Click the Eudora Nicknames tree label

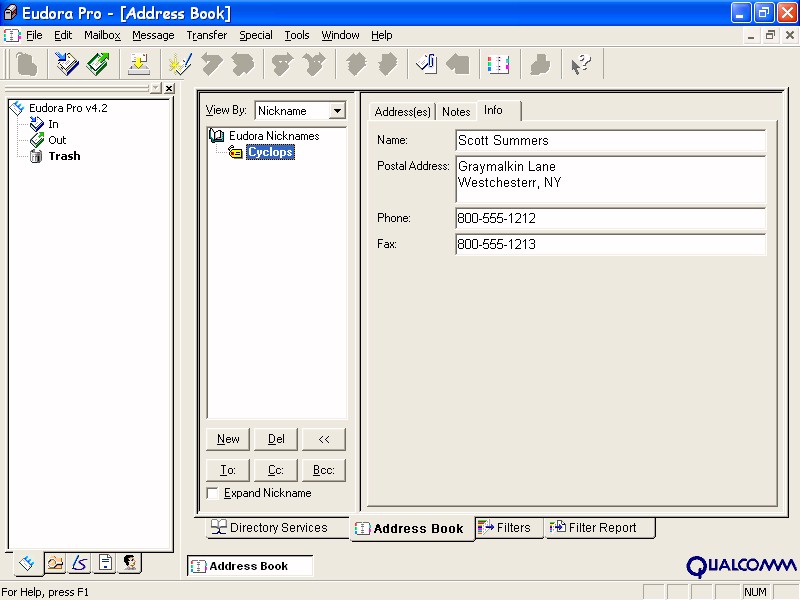[274, 136]
